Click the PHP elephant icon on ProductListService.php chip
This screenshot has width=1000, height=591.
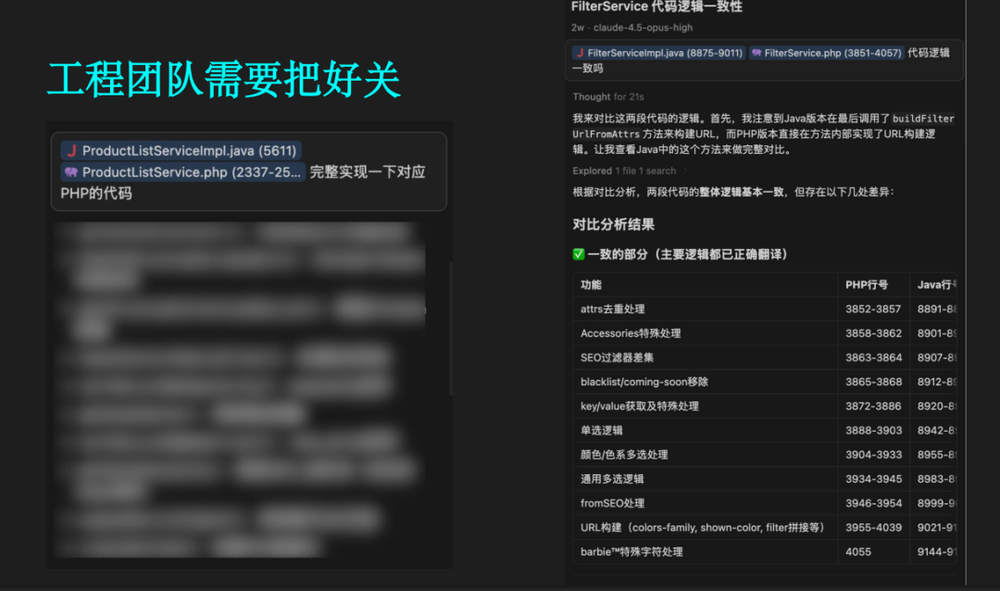pos(71,172)
